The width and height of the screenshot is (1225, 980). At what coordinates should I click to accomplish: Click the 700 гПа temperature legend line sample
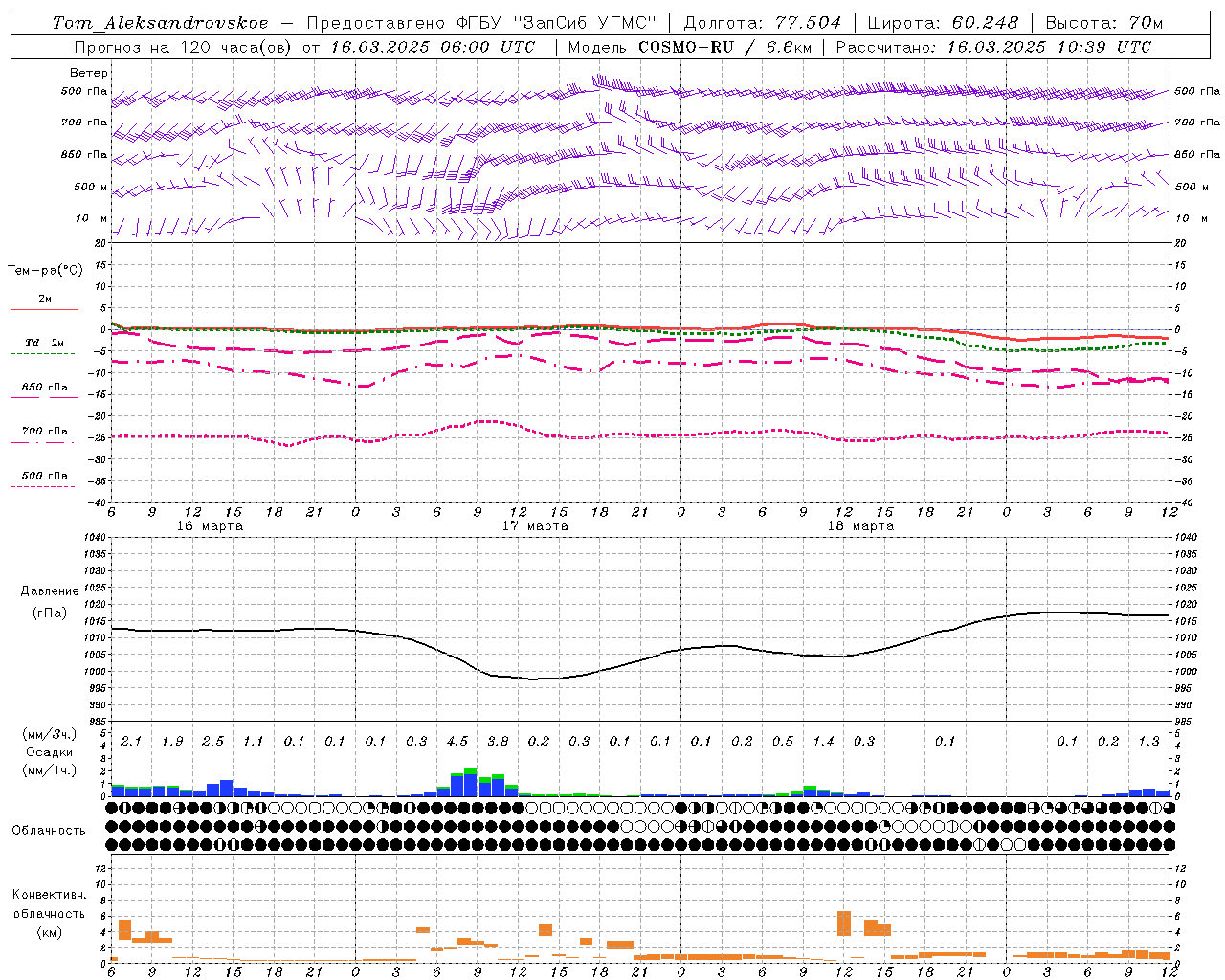(42, 443)
